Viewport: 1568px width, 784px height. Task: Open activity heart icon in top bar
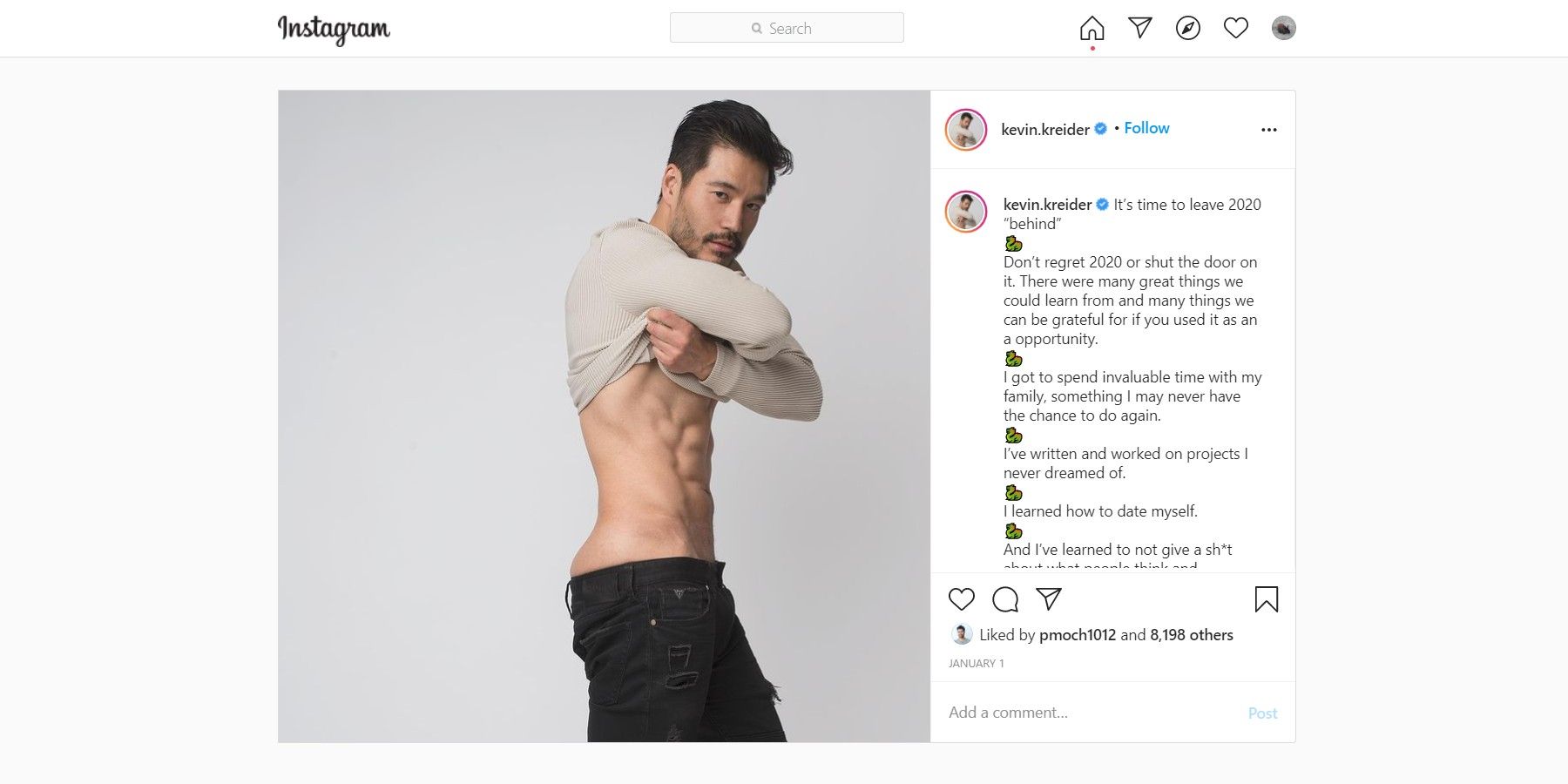point(1236,29)
